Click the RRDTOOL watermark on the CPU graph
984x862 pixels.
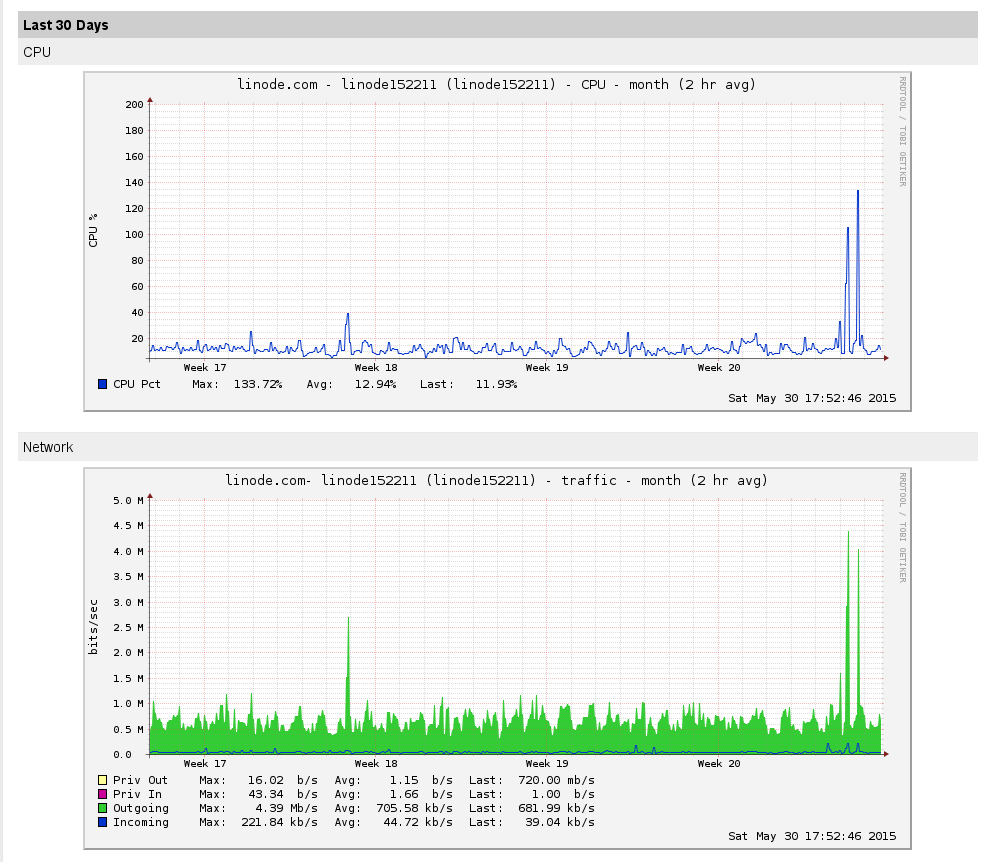902,130
